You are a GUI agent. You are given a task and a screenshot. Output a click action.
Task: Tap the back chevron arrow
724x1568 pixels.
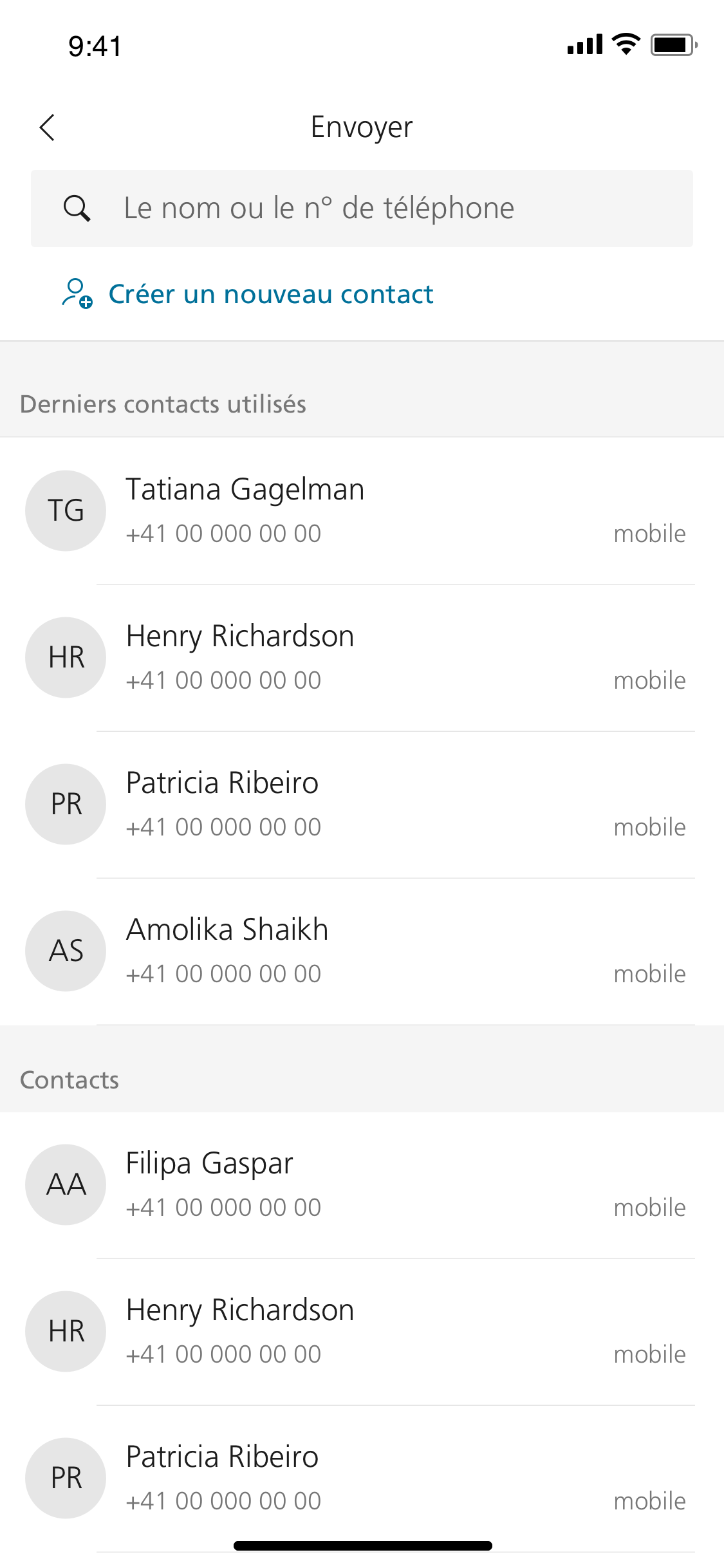point(48,127)
